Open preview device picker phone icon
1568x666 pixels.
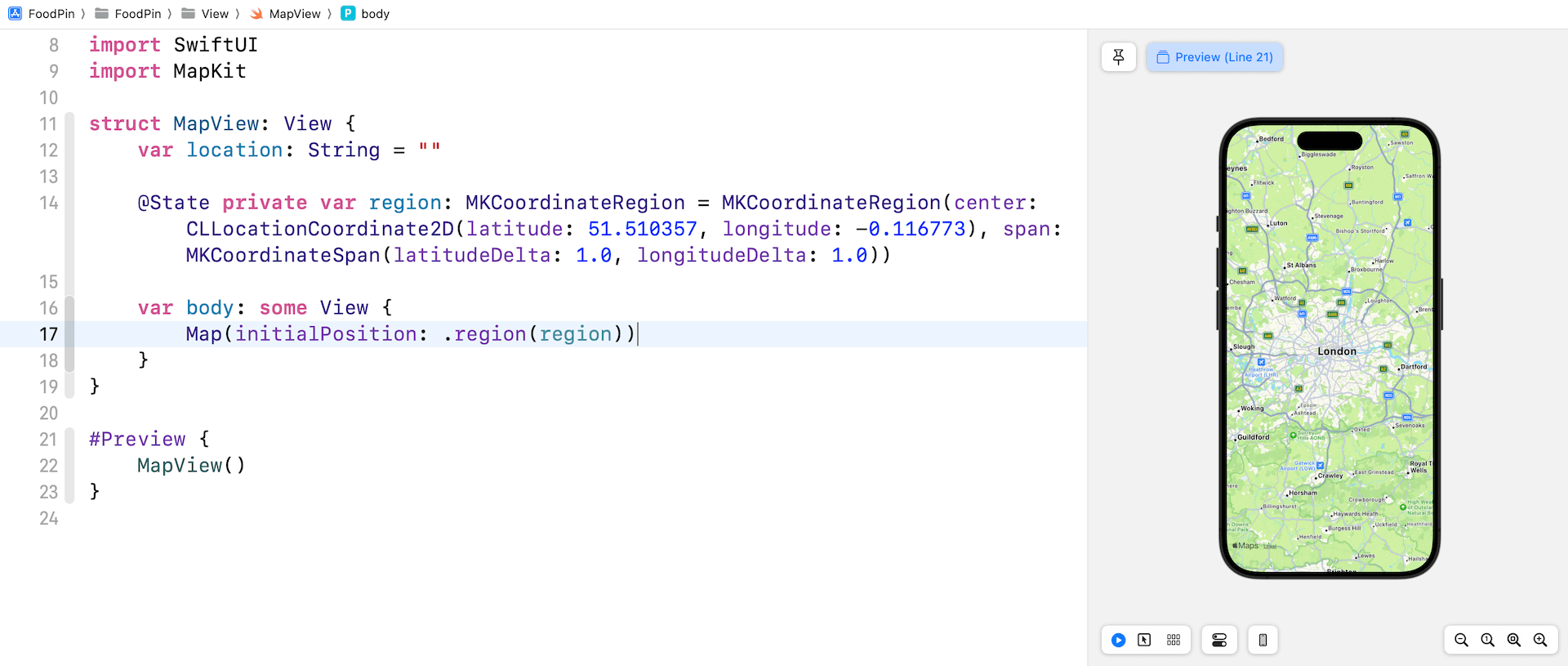click(x=1263, y=640)
